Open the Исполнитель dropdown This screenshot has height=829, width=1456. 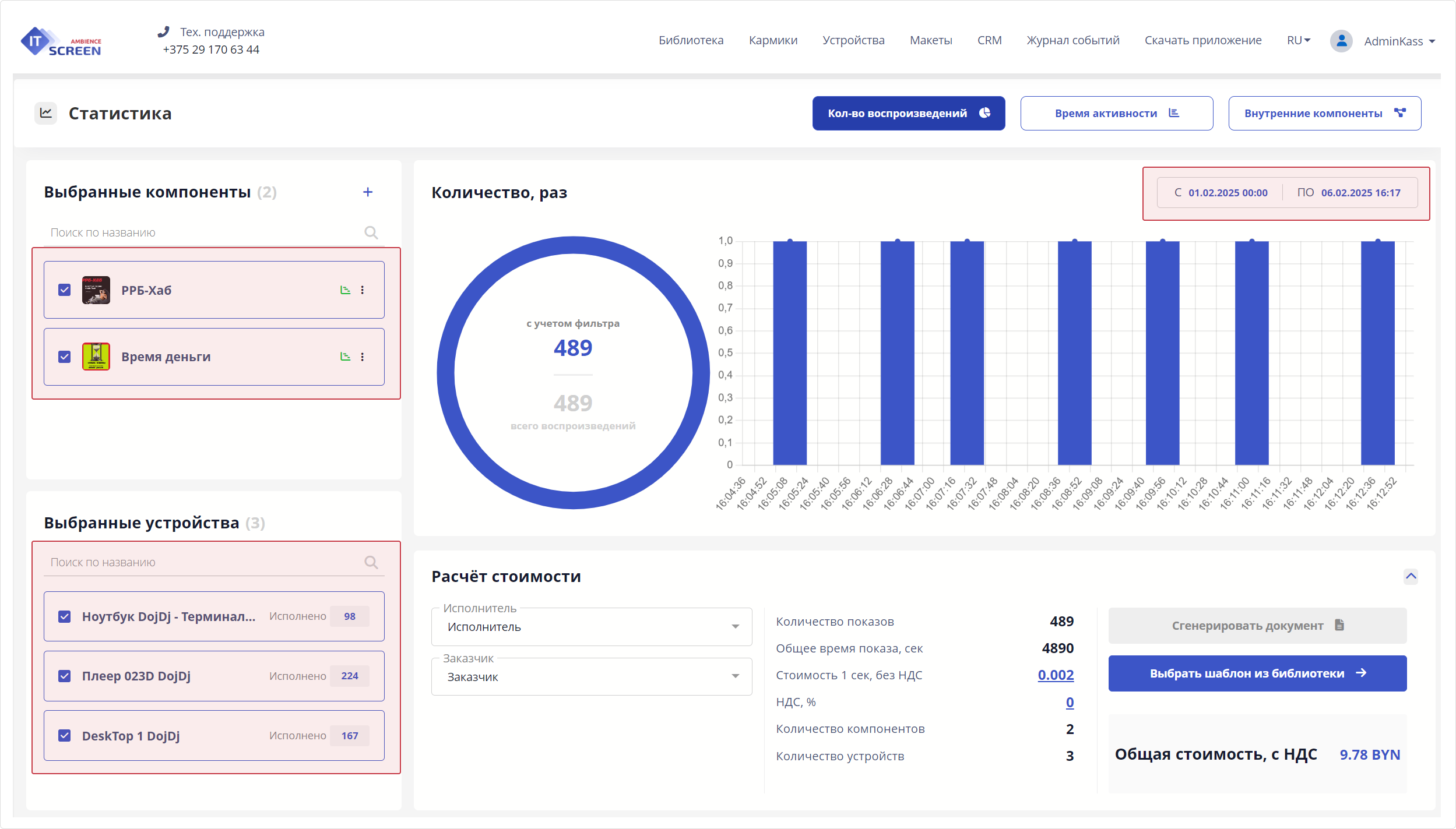[736, 627]
